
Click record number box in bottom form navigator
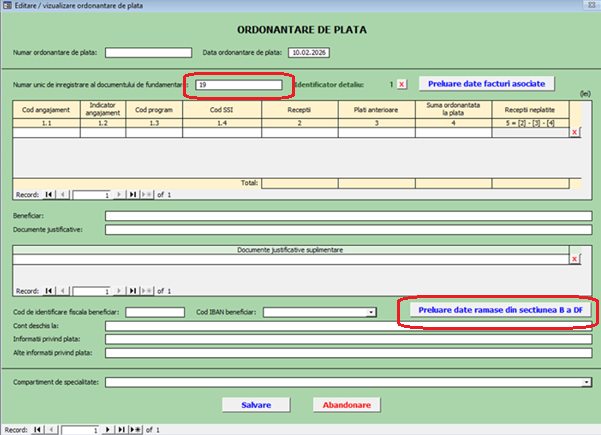point(80,430)
